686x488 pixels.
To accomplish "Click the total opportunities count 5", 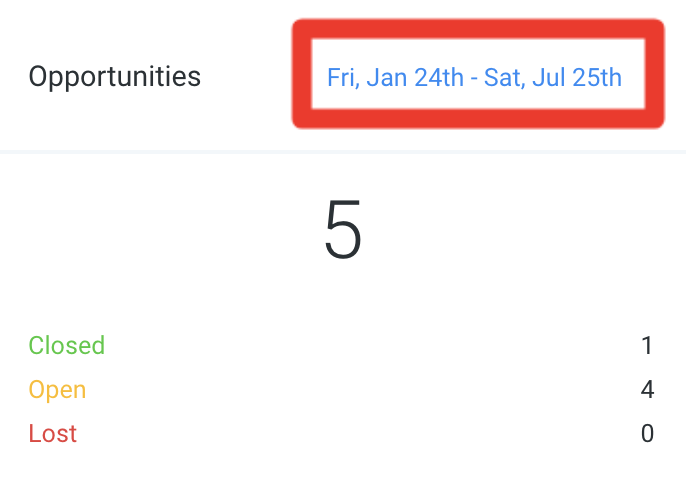I will coord(343,229).
